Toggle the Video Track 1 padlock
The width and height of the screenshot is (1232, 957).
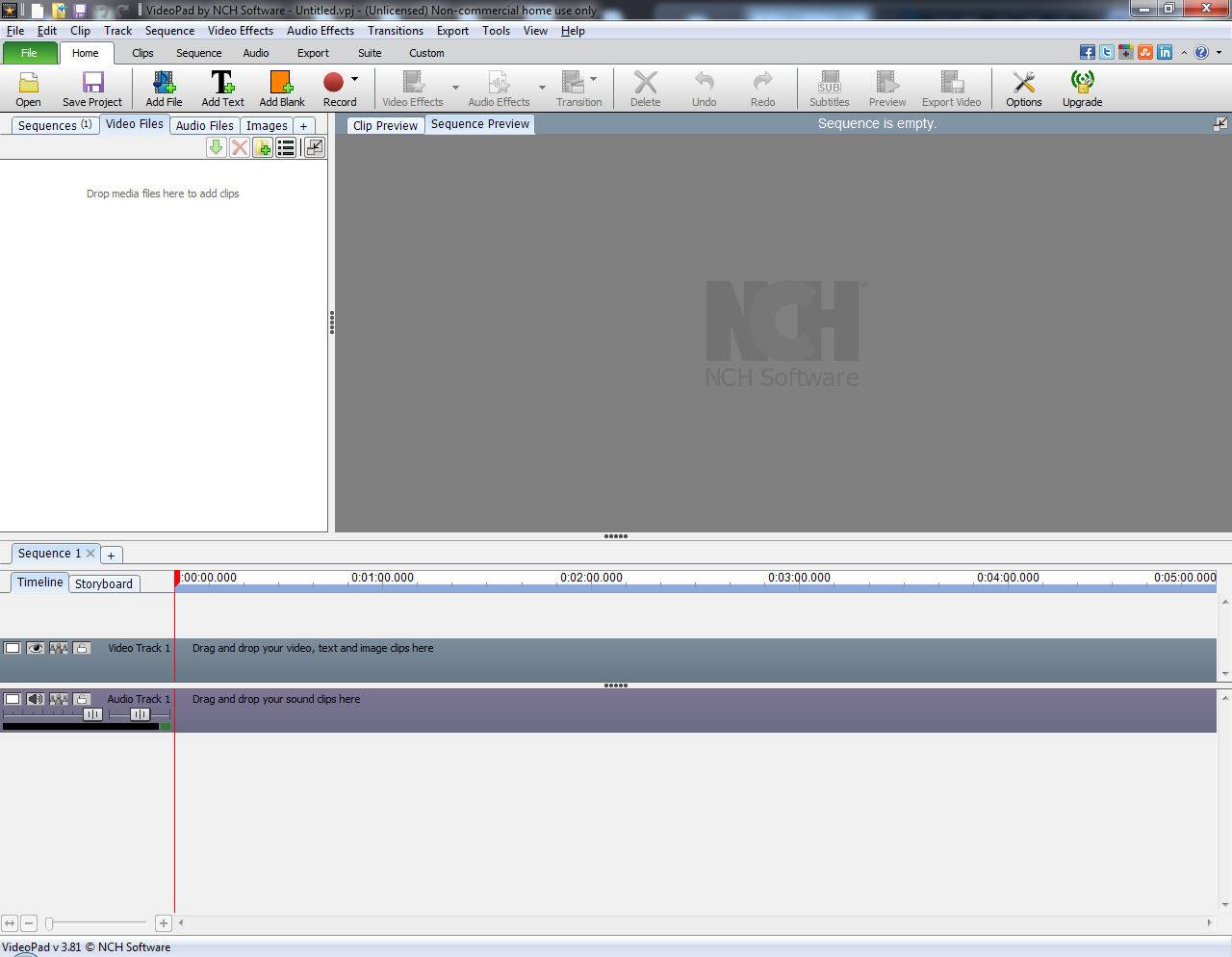(x=82, y=648)
